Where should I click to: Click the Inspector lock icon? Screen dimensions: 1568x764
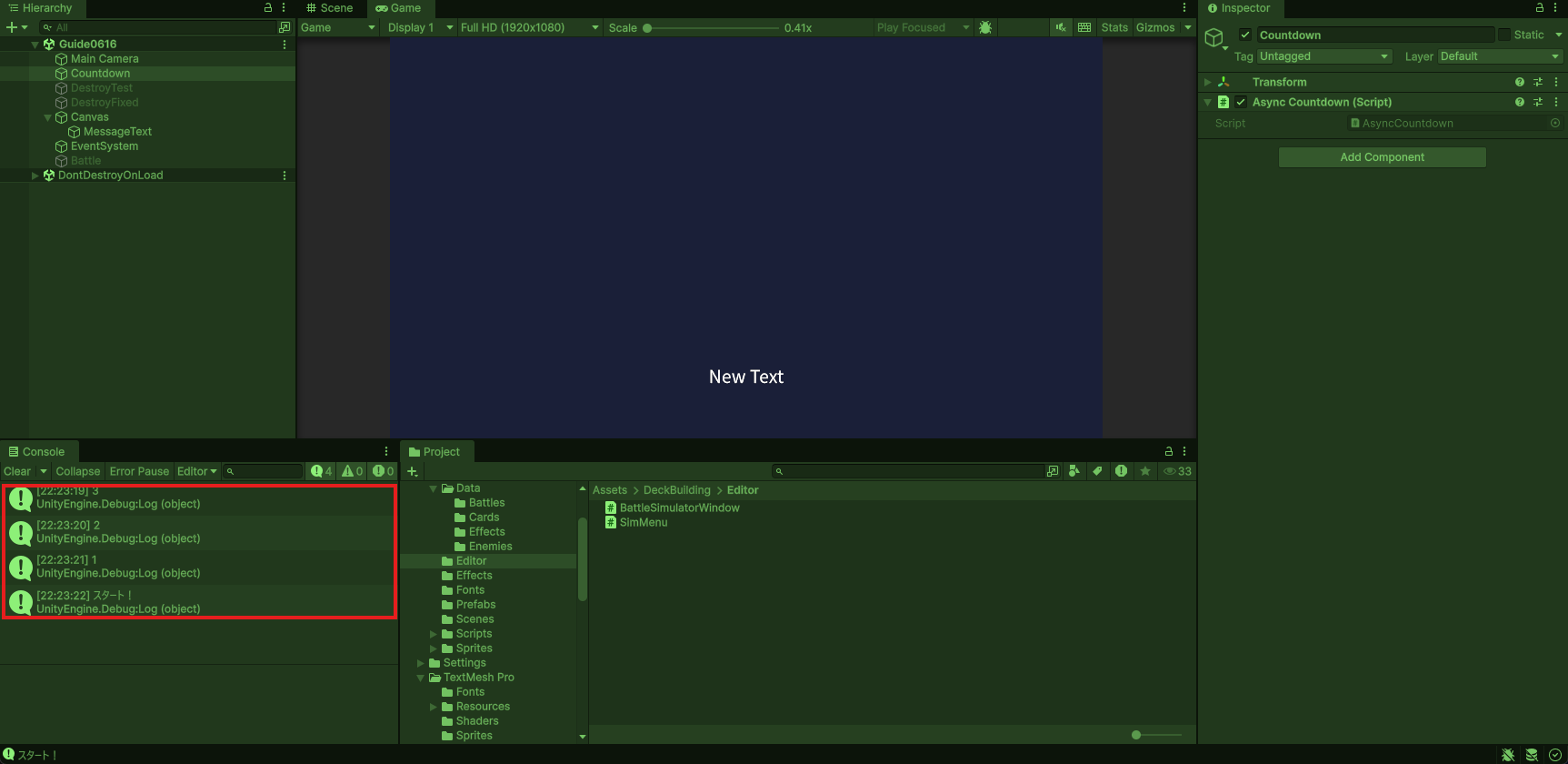click(x=1540, y=8)
